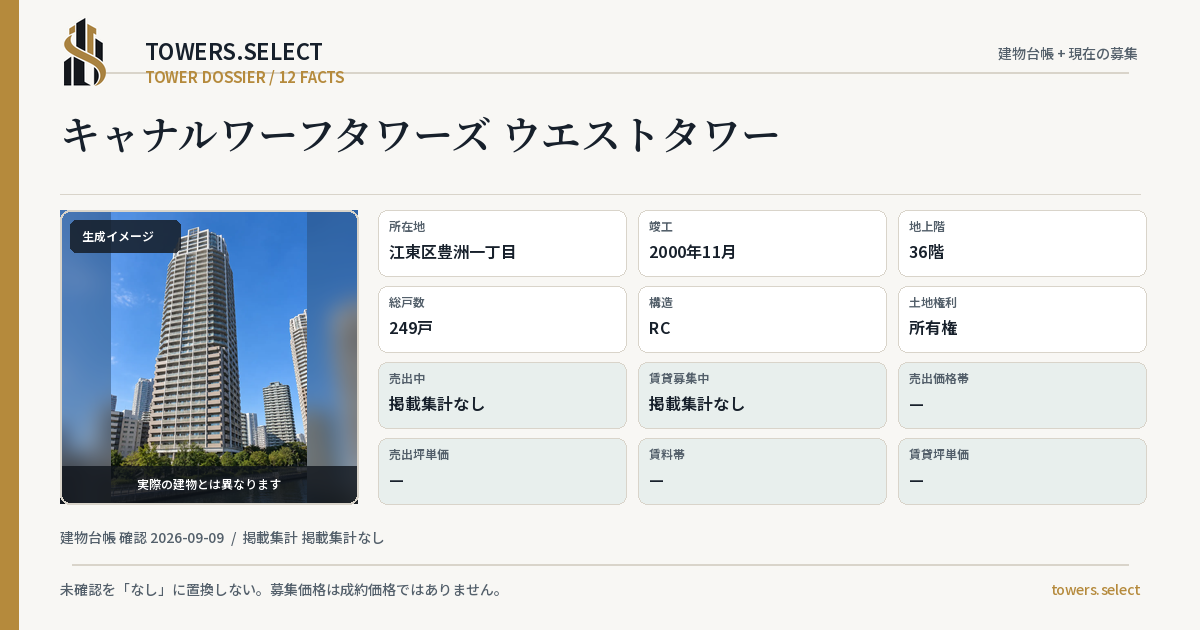Select the キャナルワーフタワーズ ウエストタワー title
The image size is (1200, 630).
[x=420, y=135]
